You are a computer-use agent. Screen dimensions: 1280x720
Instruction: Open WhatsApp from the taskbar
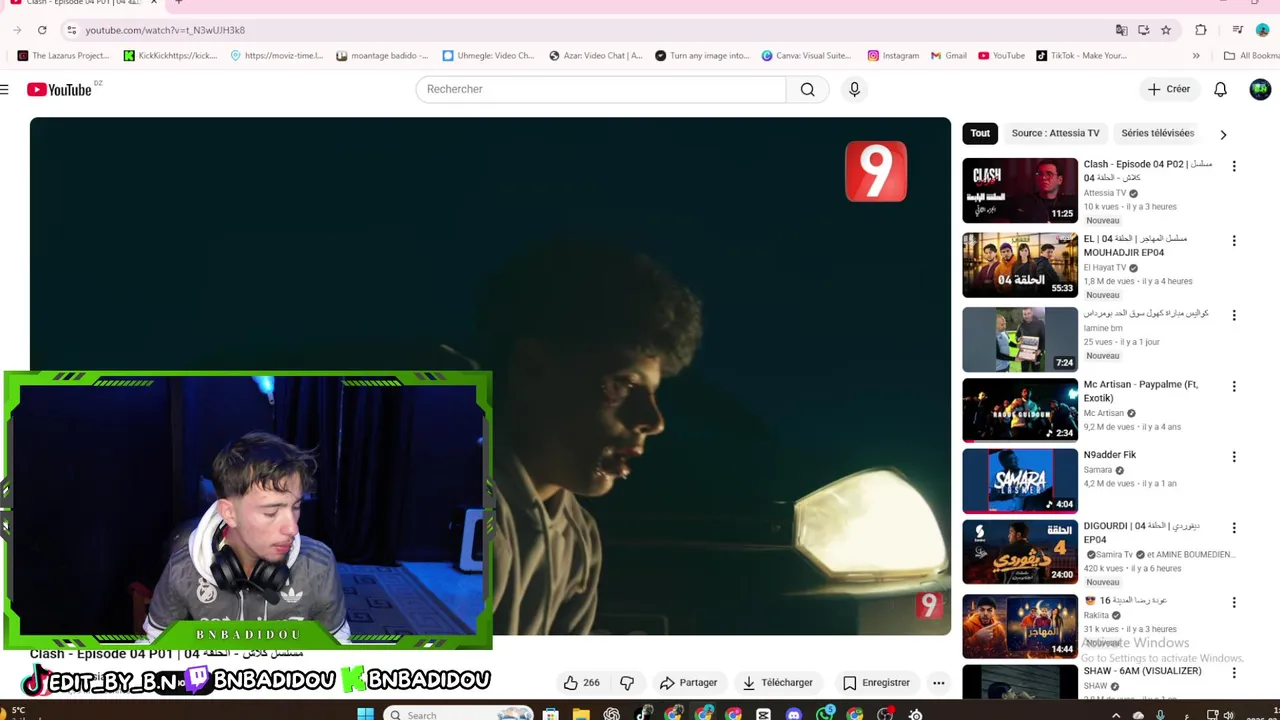click(x=825, y=714)
